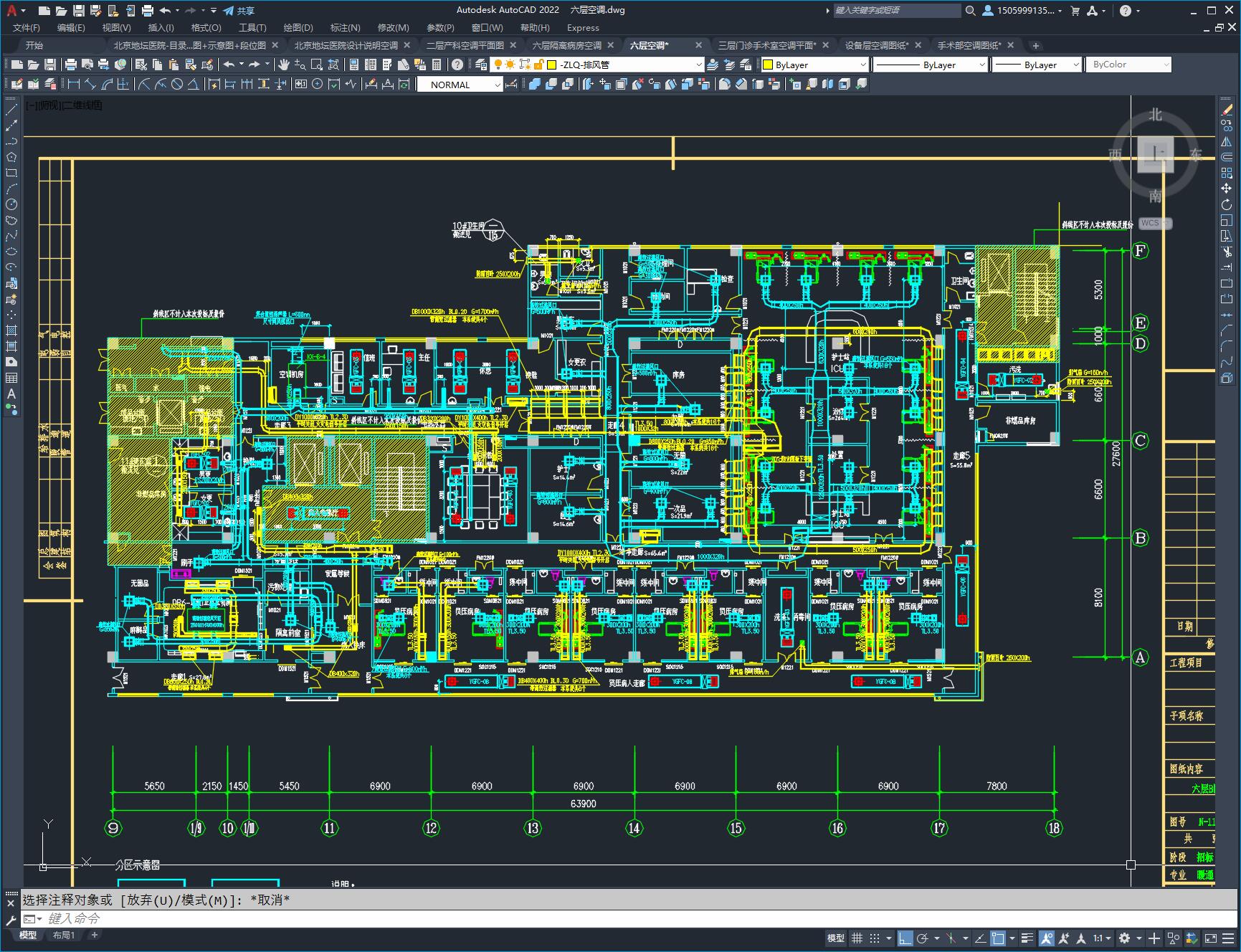This screenshot has height=952, width=1241.
Task: Click Plot printer icon in quick access bar
Action: click(148, 11)
